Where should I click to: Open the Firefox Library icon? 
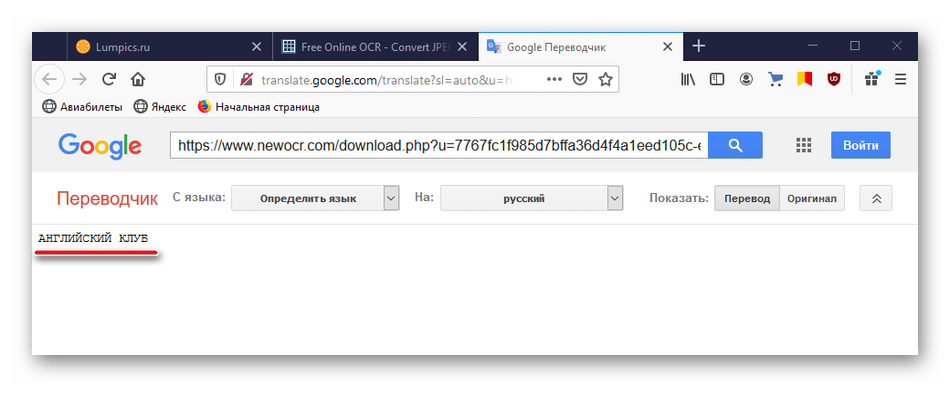pyautogui.click(x=688, y=79)
